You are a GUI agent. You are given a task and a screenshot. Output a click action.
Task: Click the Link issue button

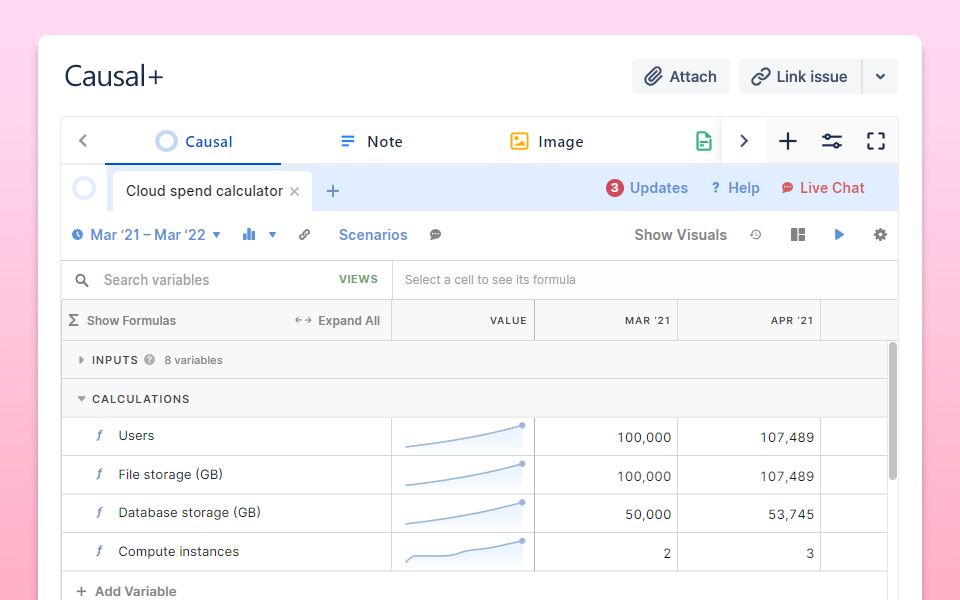[799, 77]
